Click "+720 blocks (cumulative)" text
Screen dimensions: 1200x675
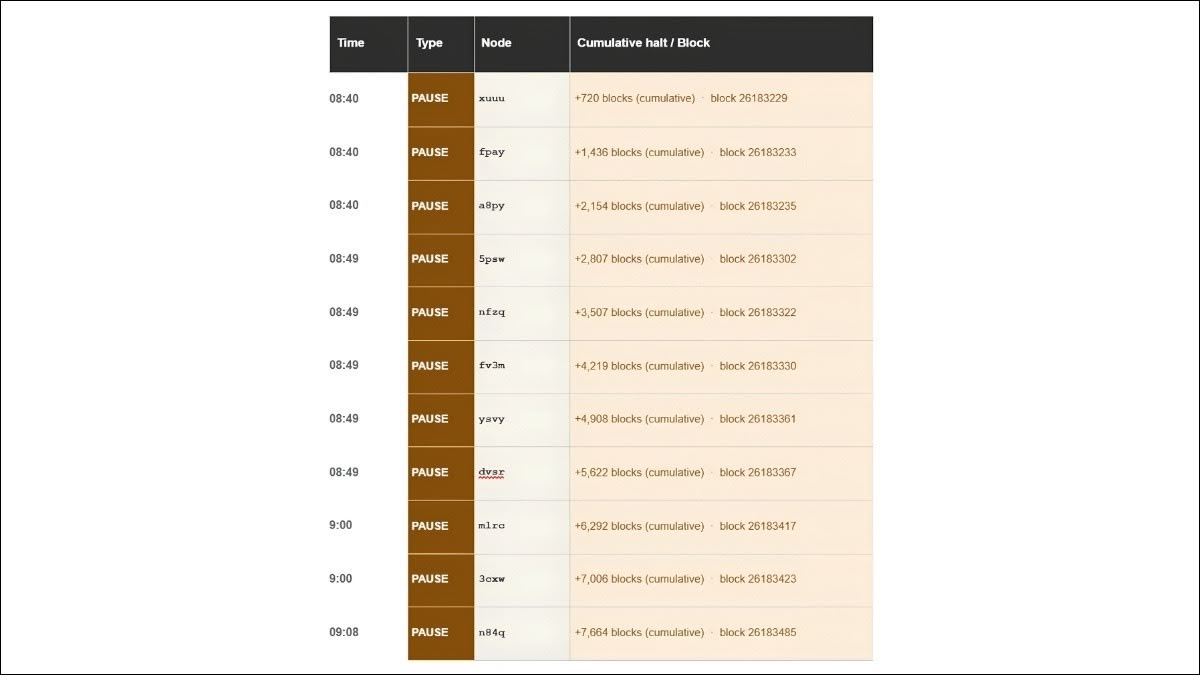pyautogui.click(x=635, y=99)
